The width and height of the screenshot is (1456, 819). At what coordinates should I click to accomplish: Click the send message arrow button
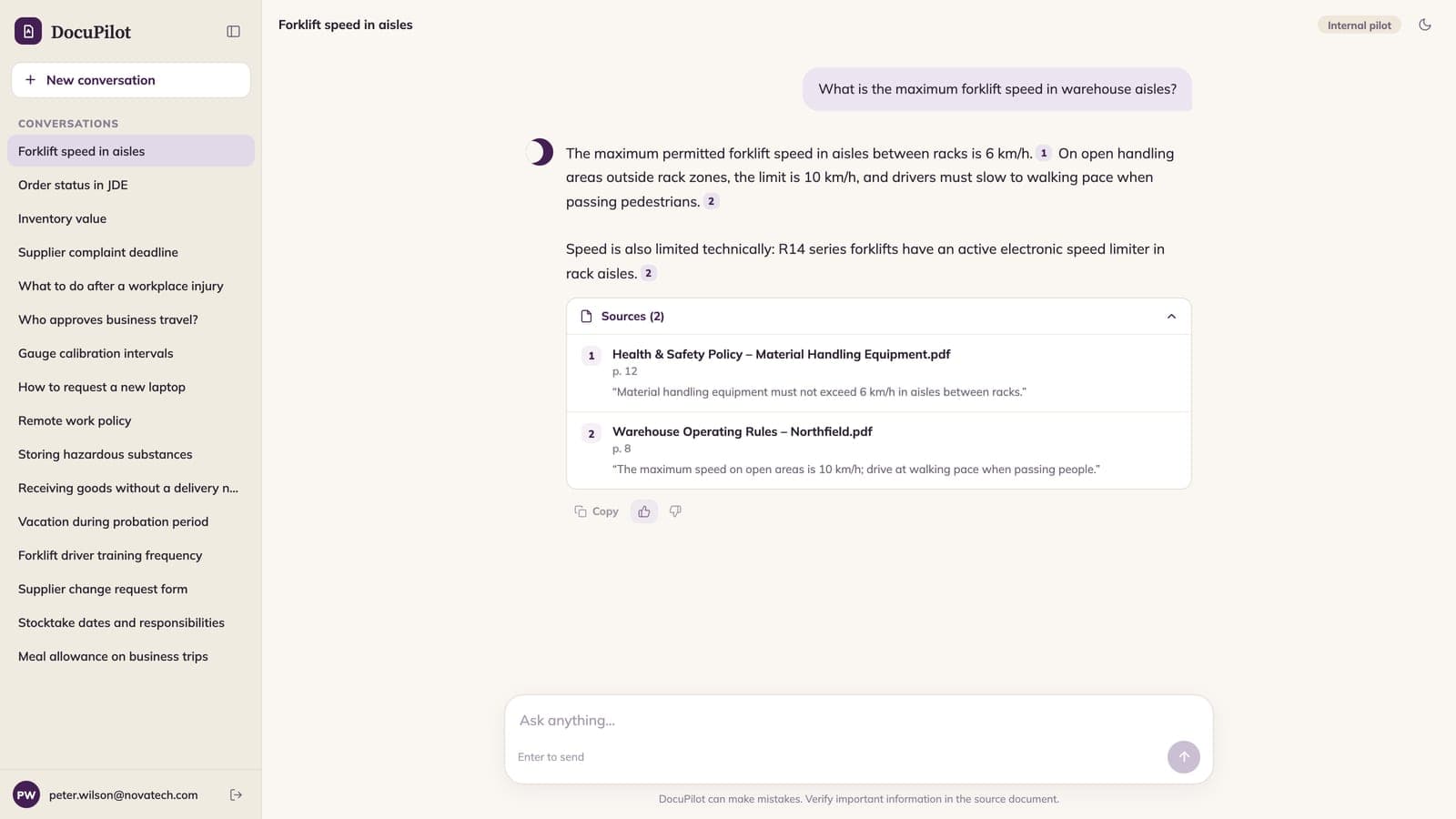point(1183,757)
